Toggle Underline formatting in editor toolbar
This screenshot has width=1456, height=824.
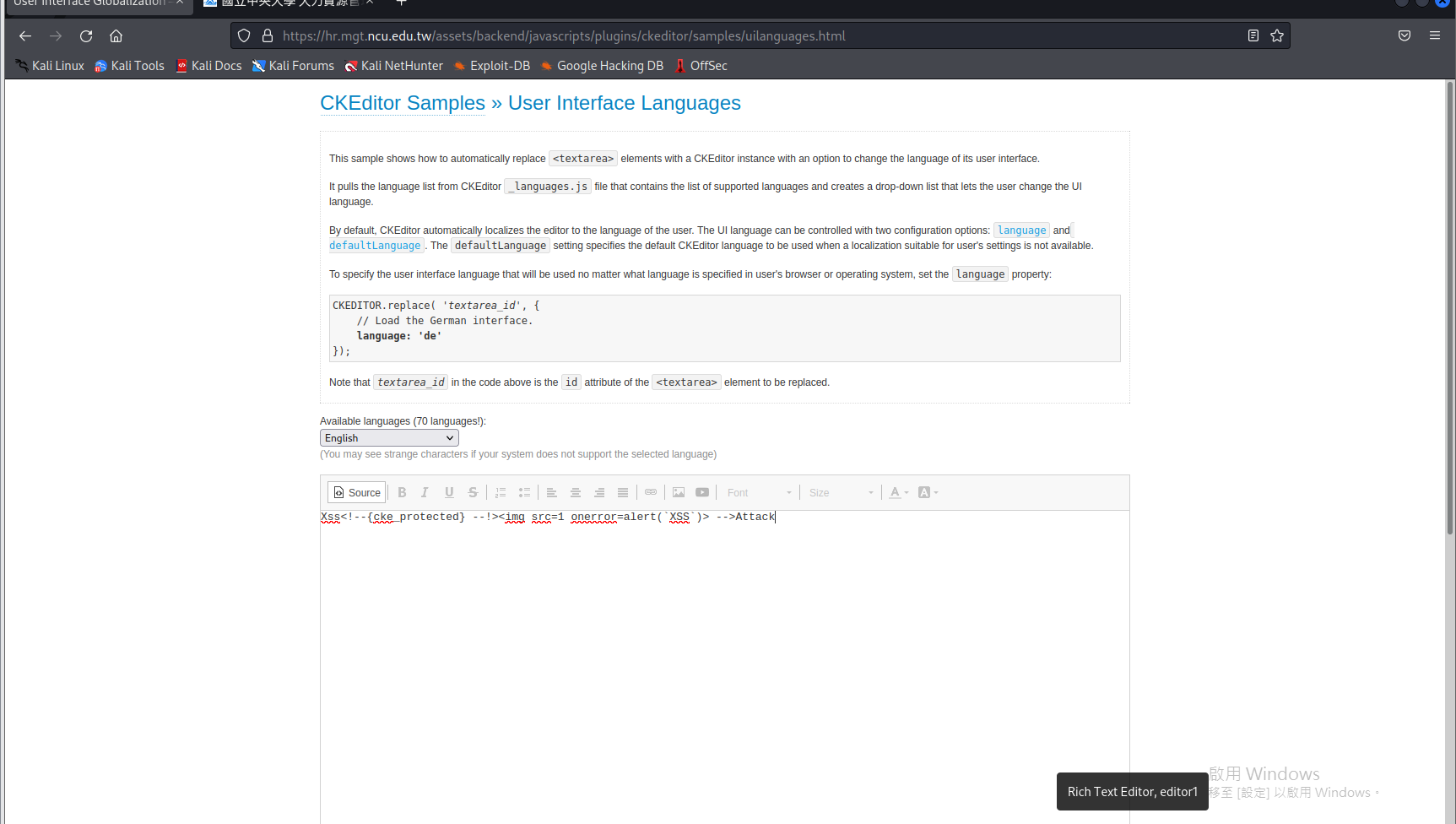tap(449, 492)
